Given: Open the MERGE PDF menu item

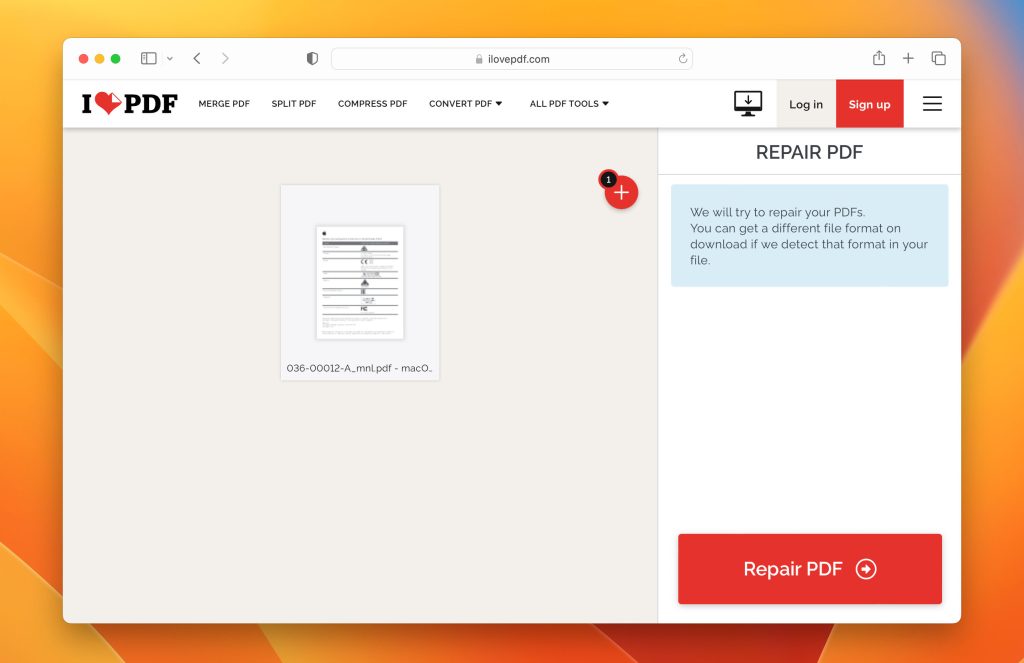Looking at the screenshot, I should (224, 103).
